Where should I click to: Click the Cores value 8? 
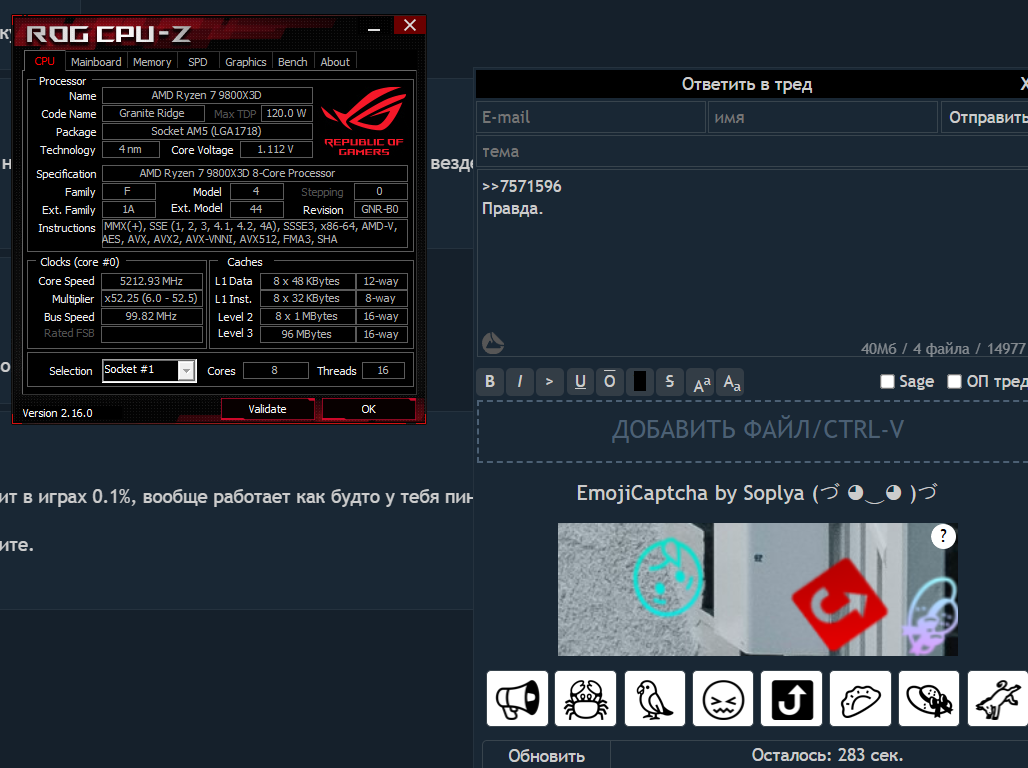click(275, 371)
